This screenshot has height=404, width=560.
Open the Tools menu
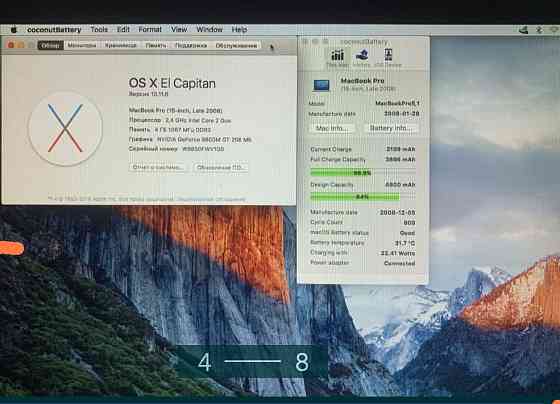[x=99, y=30]
